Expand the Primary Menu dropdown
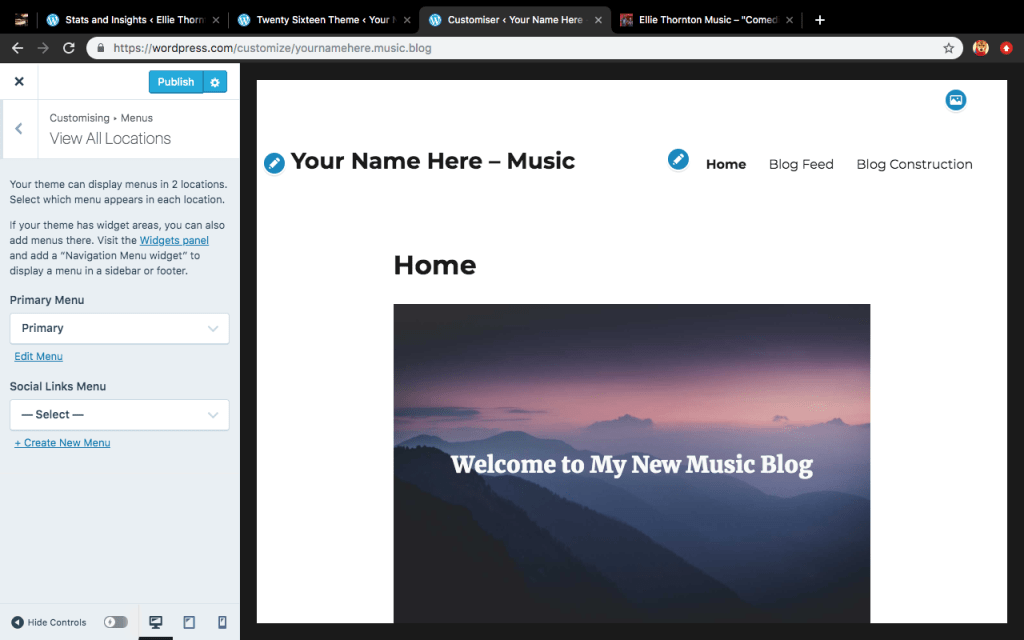 [x=119, y=328]
